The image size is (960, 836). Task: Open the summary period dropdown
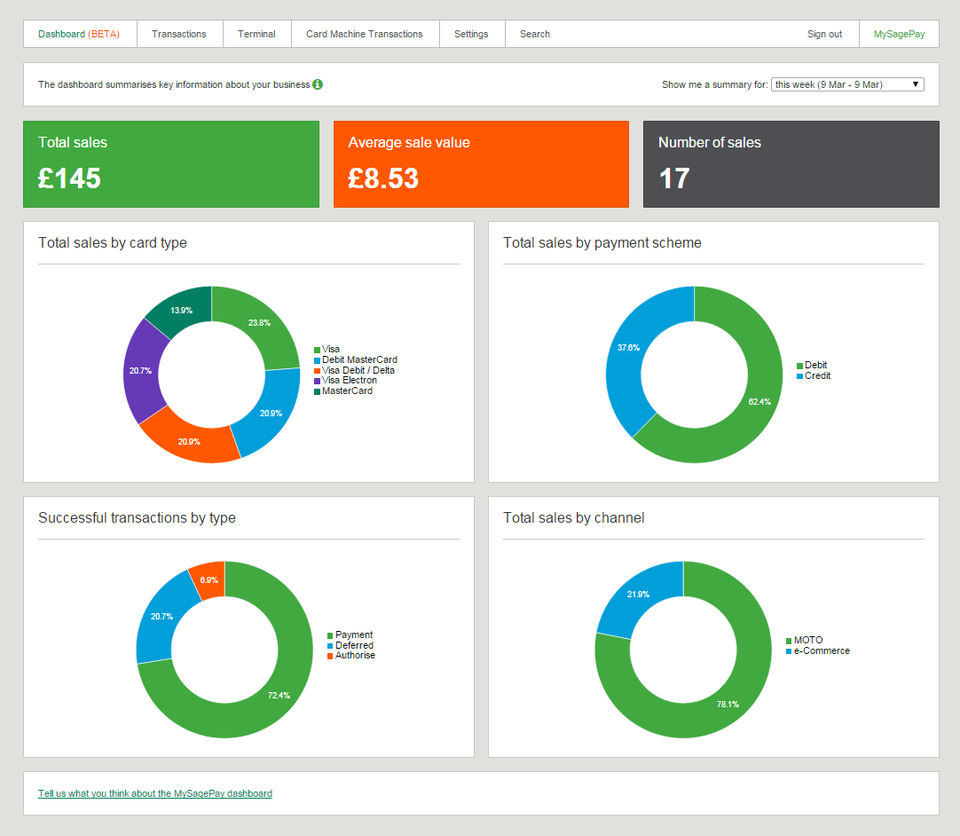pyautogui.click(x=847, y=85)
